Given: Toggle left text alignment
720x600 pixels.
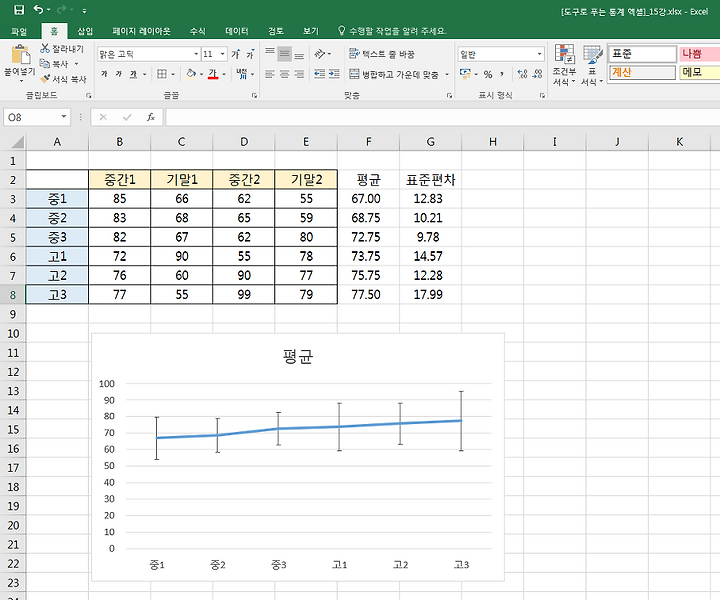Looking at the screenshot, I should [x=270, y=74].
